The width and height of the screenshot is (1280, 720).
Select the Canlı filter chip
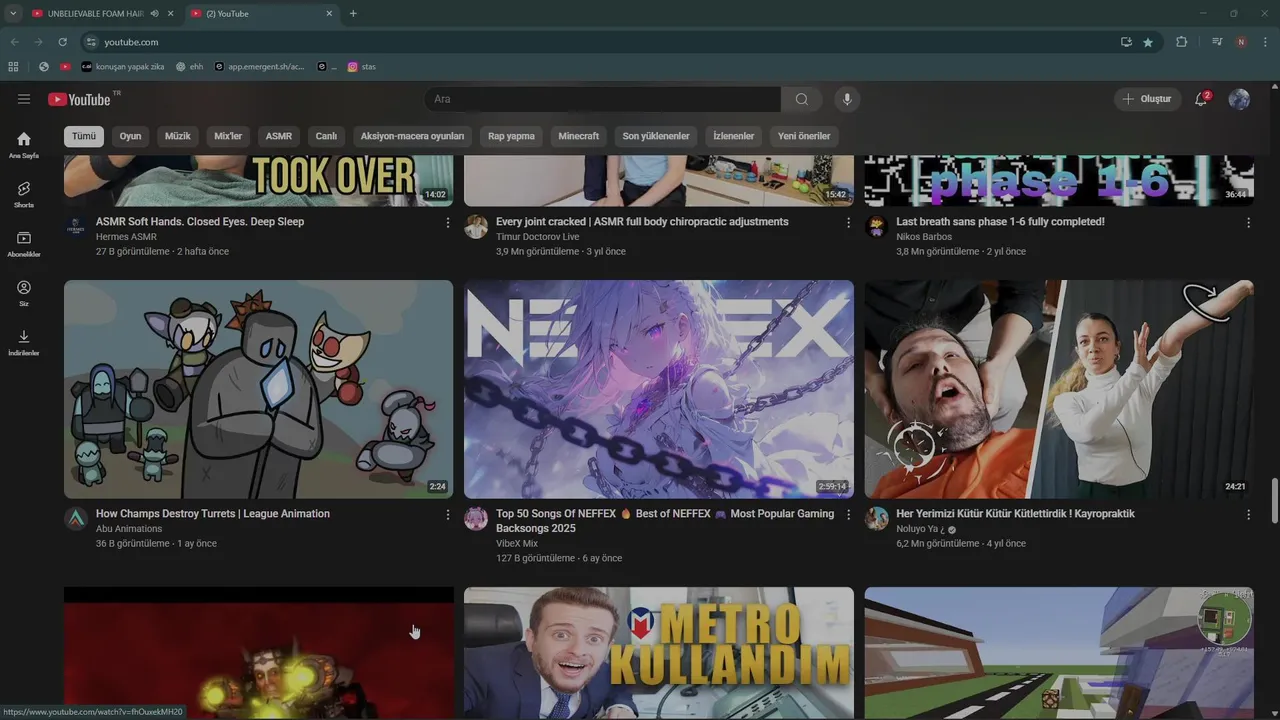point(327,136)
